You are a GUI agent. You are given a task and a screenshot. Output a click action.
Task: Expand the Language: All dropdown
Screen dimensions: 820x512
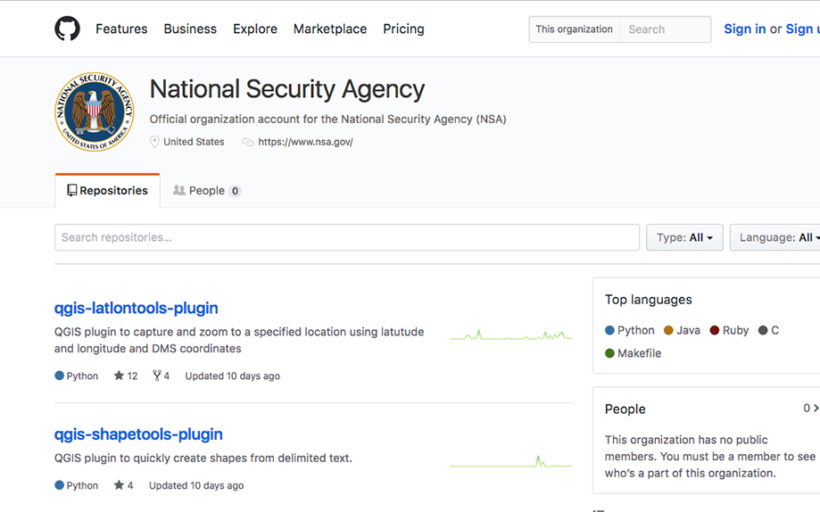(x=776, y=237)
